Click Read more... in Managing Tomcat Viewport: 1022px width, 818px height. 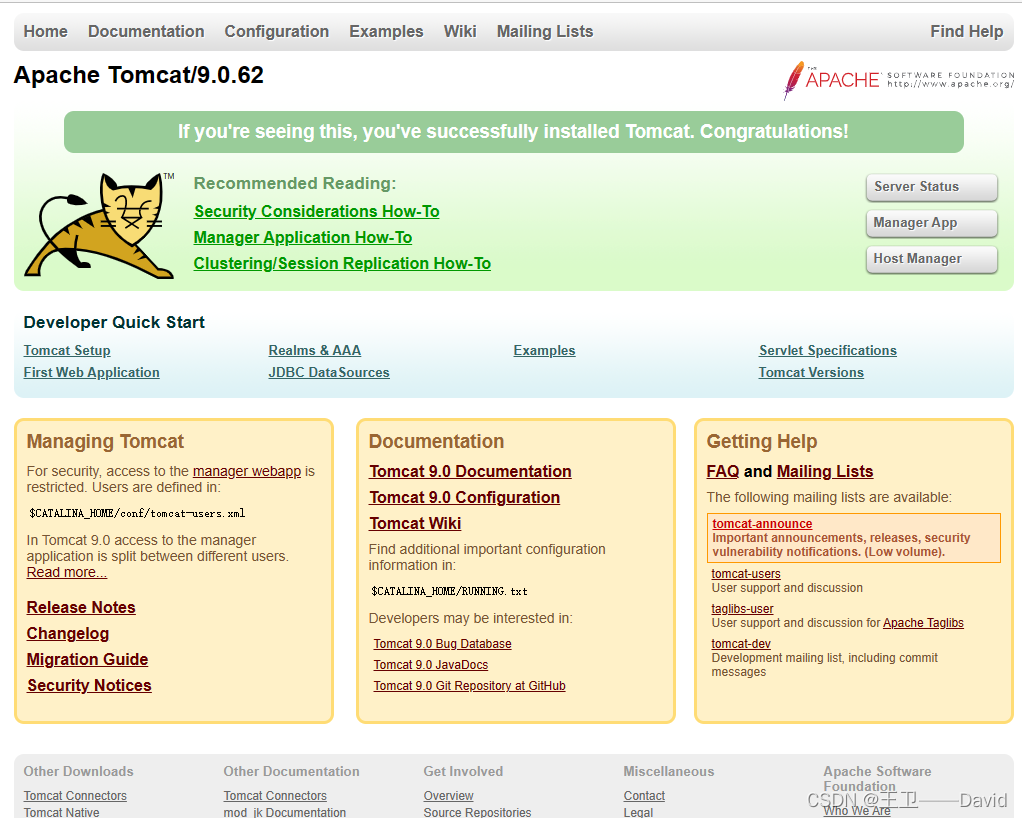66,572
